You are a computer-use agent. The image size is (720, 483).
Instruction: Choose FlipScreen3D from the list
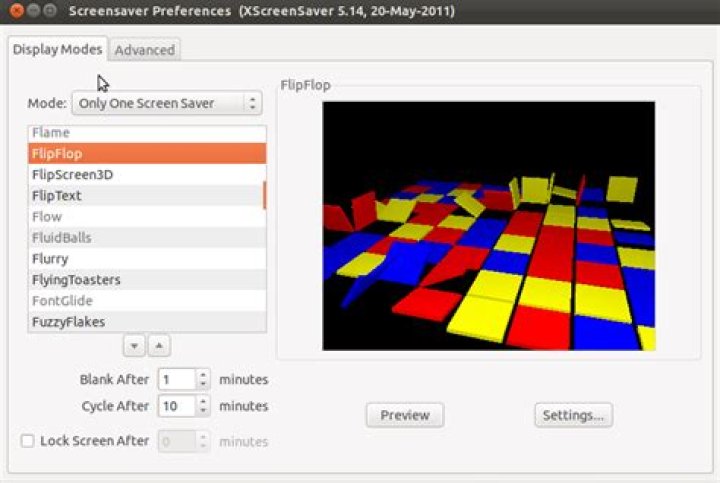click(147, 174)
